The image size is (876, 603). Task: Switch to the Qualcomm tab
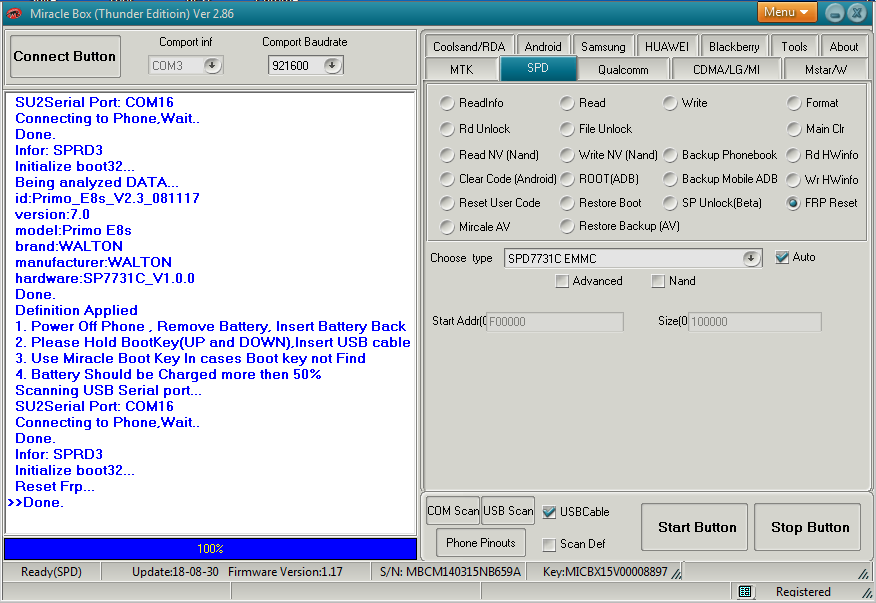point(623,69)
